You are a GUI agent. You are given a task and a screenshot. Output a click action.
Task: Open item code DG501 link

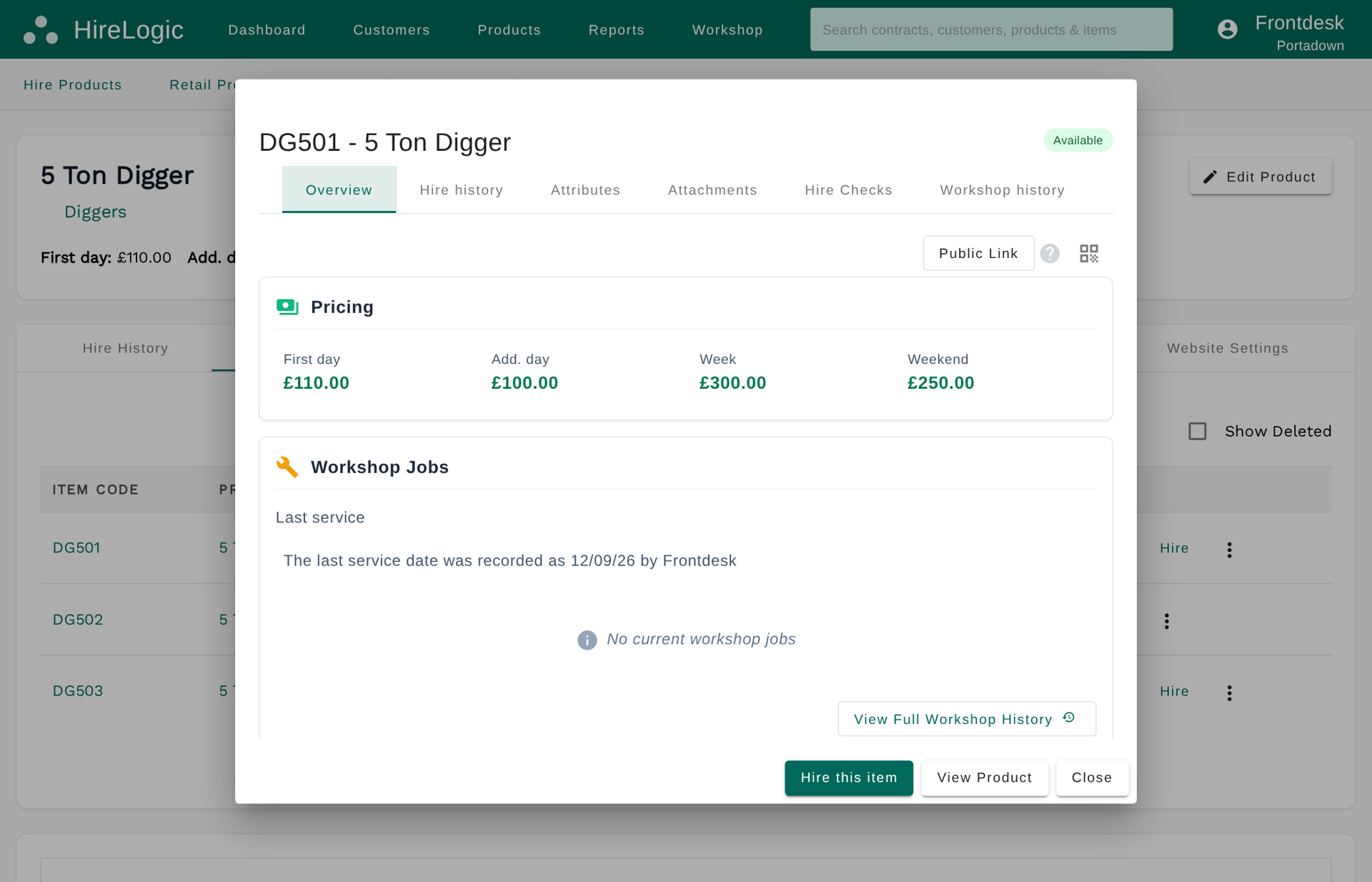(x=76, y=548)
